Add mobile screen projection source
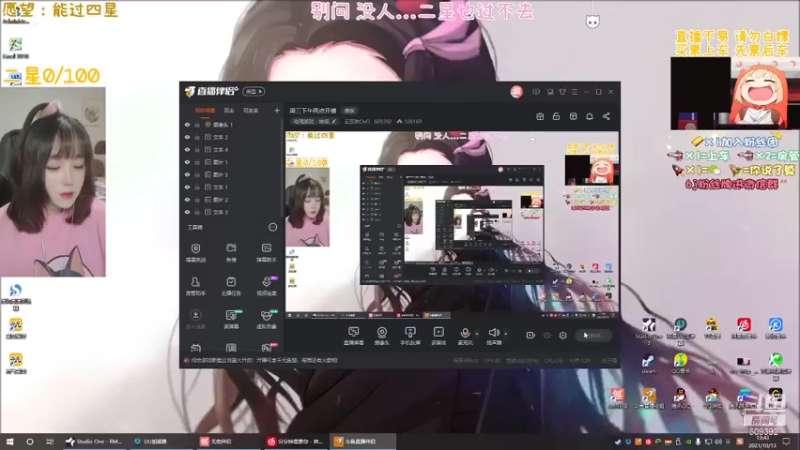This screenshot has width=800, height=450. point(410,336)
